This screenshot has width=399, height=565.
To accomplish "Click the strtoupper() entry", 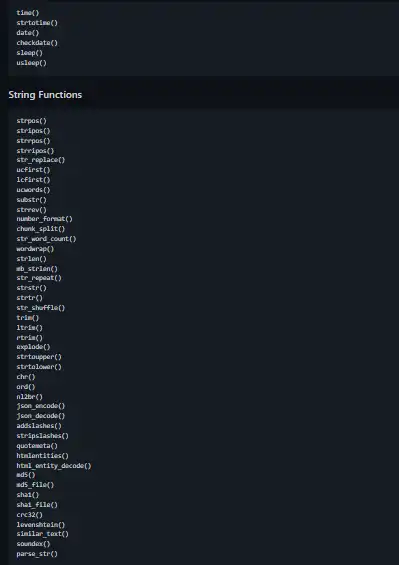I will (x=39, y=357).
